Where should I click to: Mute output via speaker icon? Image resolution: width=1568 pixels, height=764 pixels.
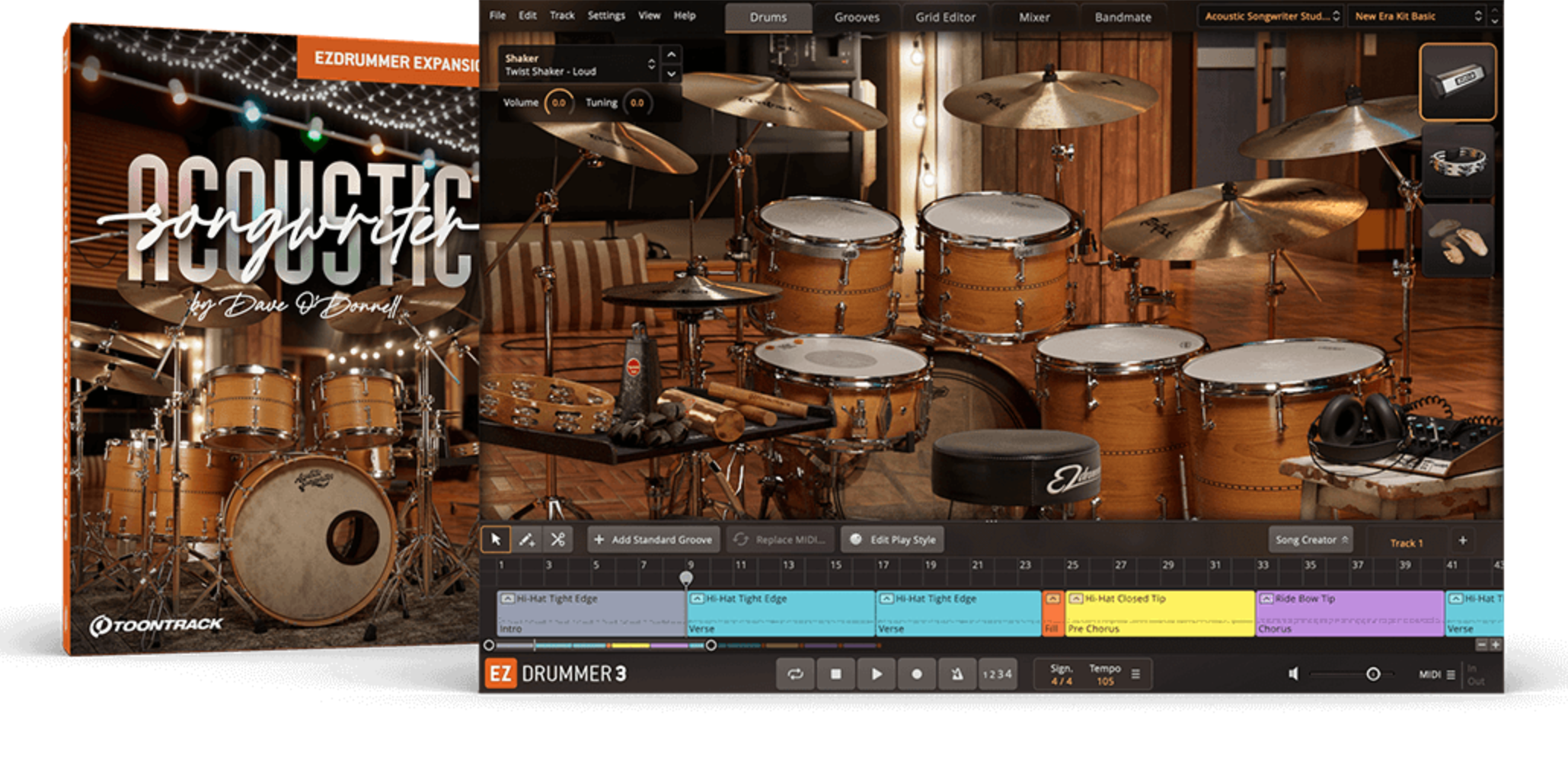1293,674
